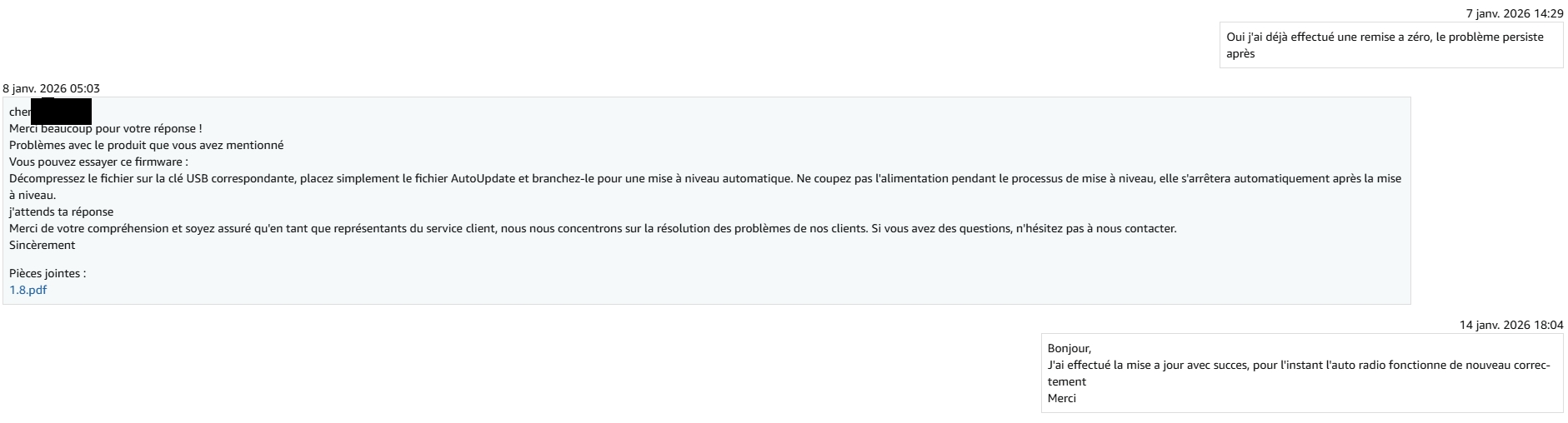Click 'Si vous avez des questions' sentence
This screenshot has width=1568, height=423.
[x=1024, y=228]
